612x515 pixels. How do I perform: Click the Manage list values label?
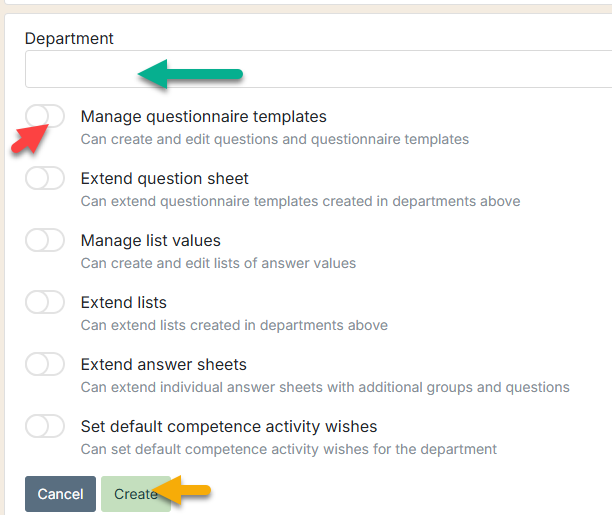point(151,241)
